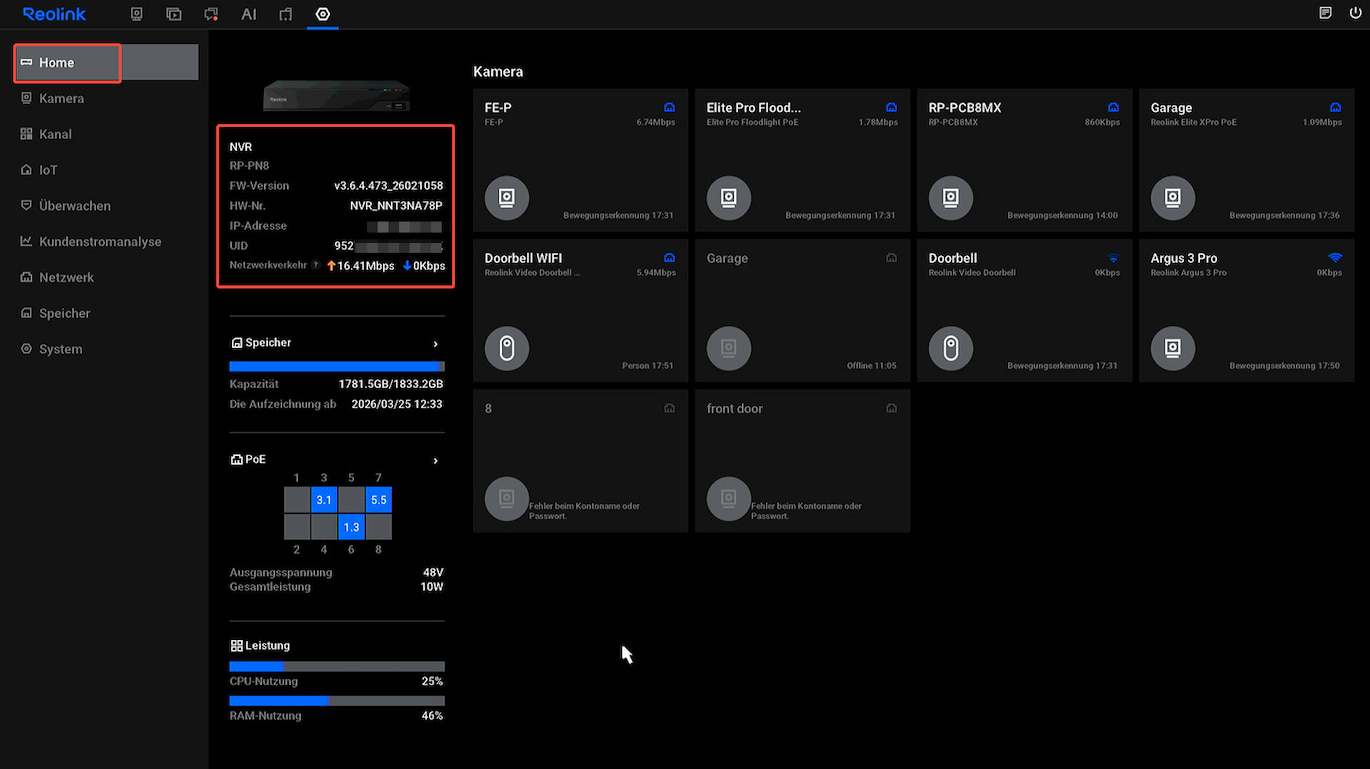1370x769 pixels.
Task: Open the FE-P camera title
Action: pyautogui.click(x=498, y=107)
